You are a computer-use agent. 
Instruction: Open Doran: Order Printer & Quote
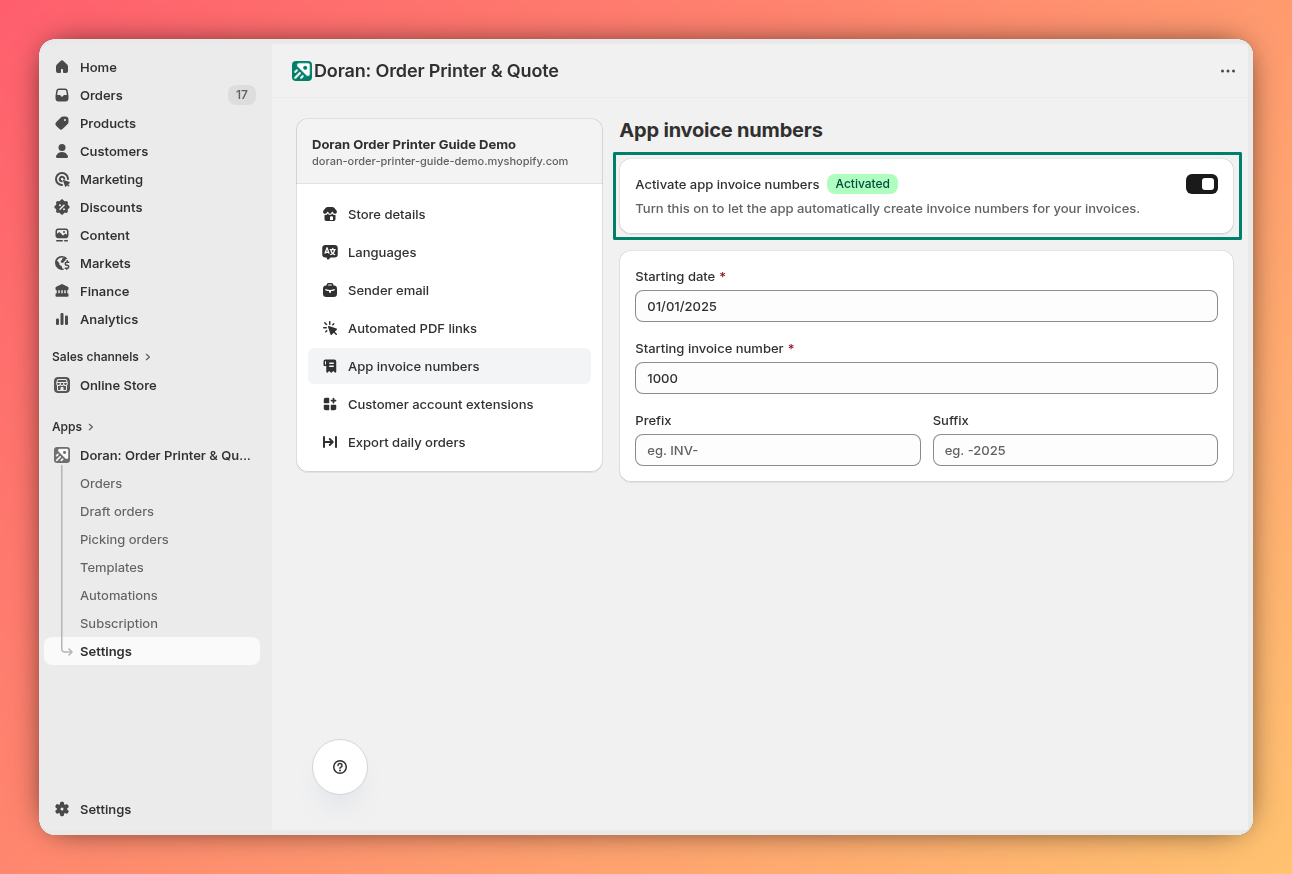click(x=165, y=455)
